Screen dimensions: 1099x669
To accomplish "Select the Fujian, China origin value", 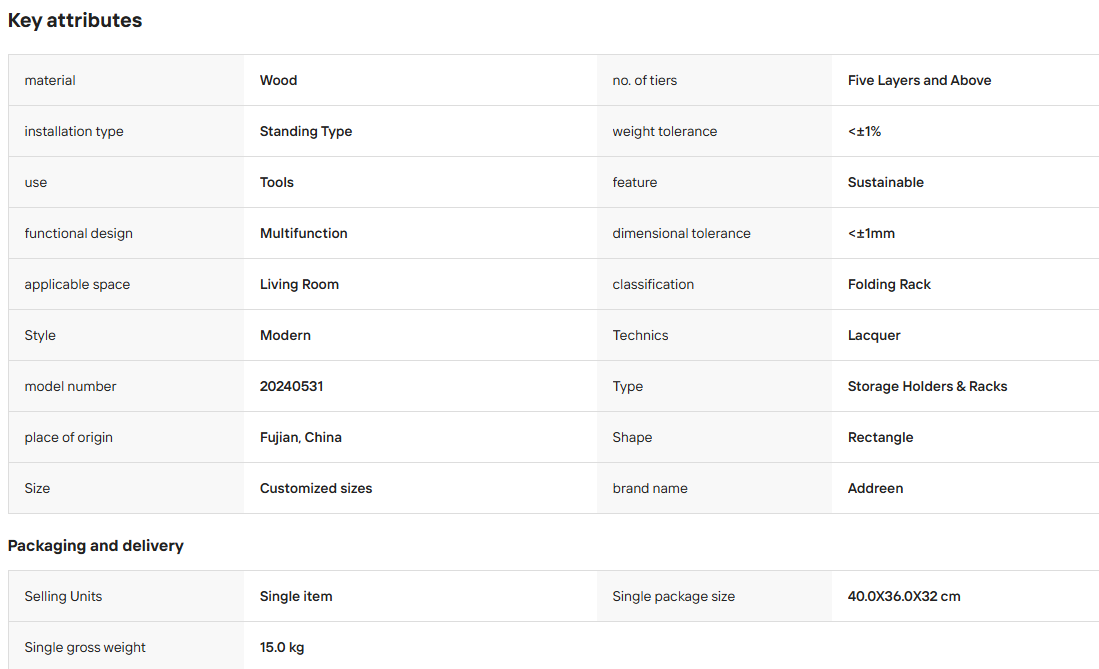I will click(x=301, y=438).
